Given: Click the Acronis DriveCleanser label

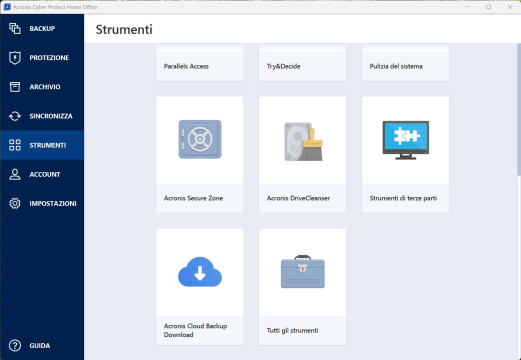Looking at the screenshot, I should coord(298,198).
